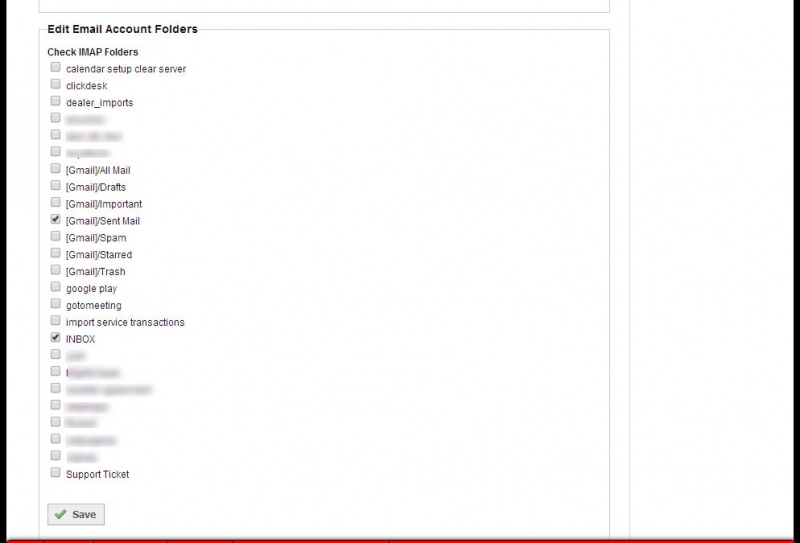This screenshot has width=800, height=543.
Task: Click the green checkmark on Save
Action: pyautogui.click(x=60, y=514)
